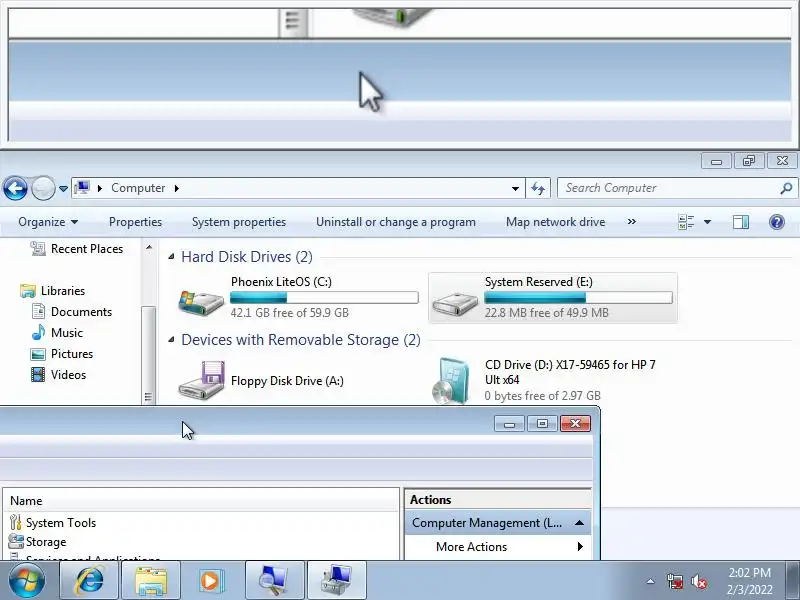Click the computer icon in address bar
800x600 pixels.
[82, 188]
